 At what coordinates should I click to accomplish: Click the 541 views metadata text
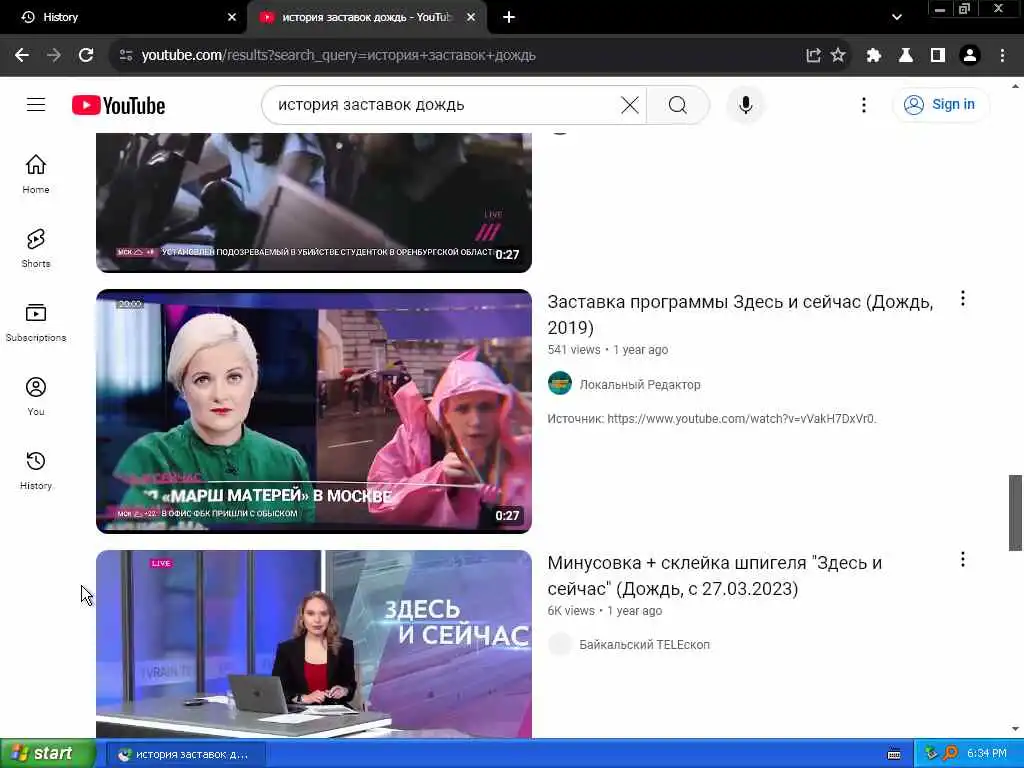click(573, 349)
